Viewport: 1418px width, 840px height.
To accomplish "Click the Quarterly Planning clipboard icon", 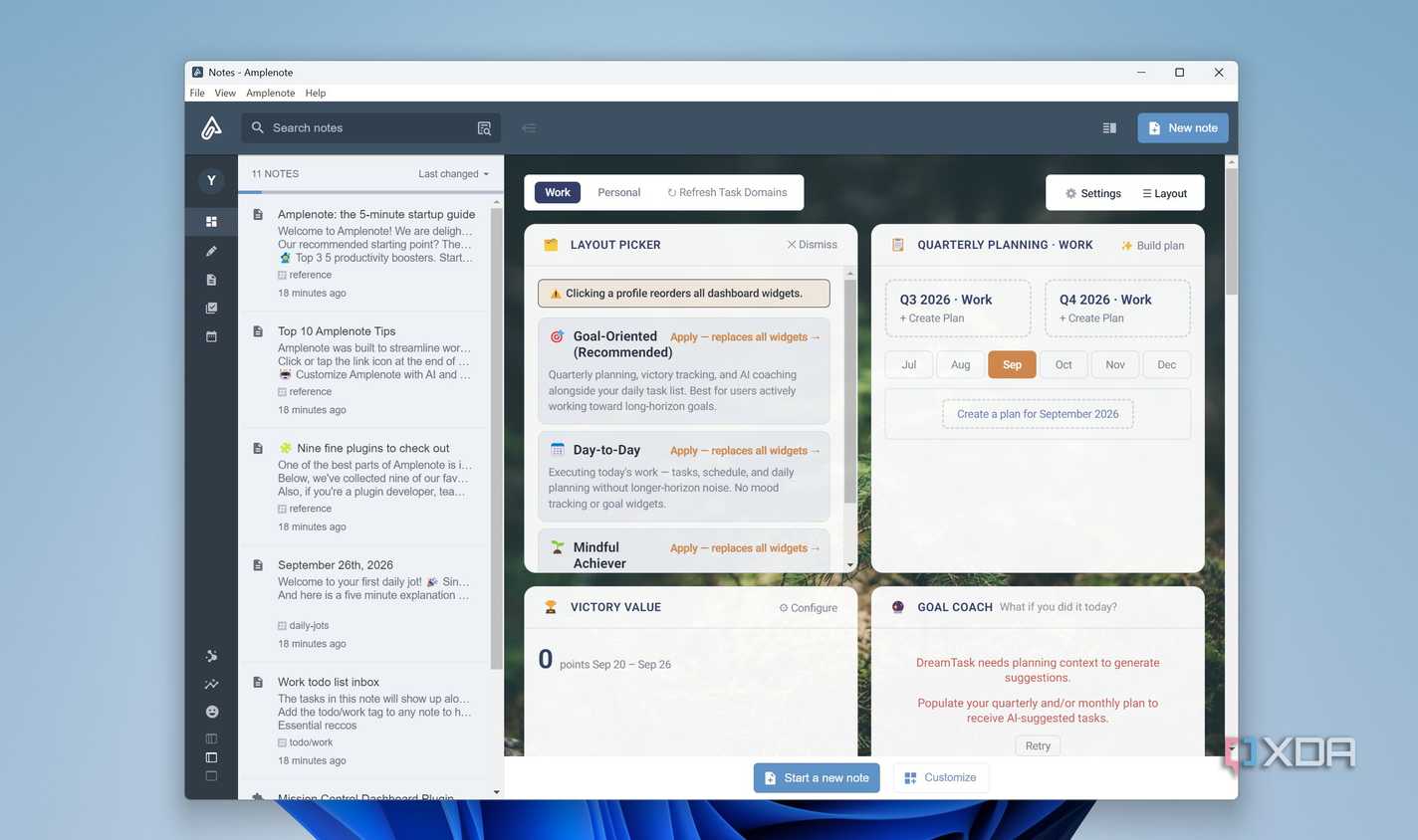I will click(898, 245).
